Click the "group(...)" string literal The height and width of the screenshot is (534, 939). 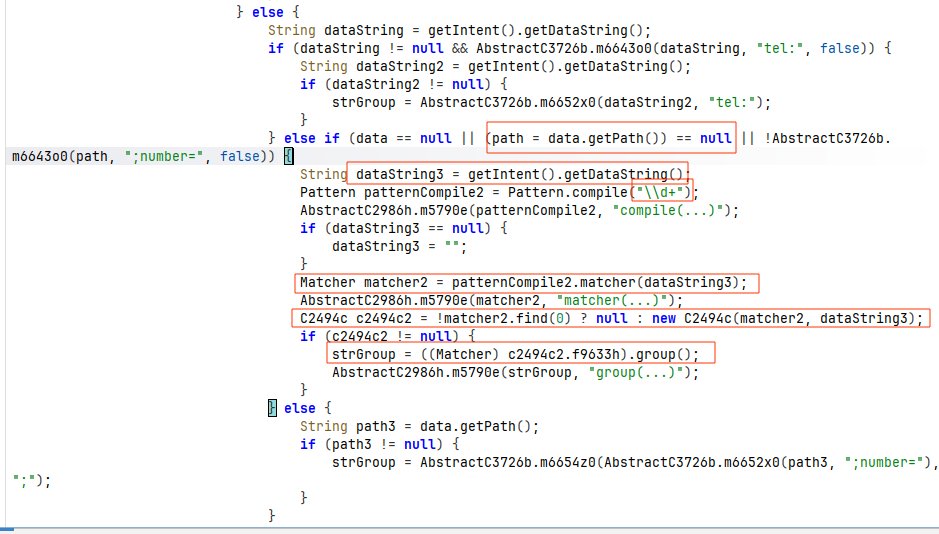coord(636,372)
